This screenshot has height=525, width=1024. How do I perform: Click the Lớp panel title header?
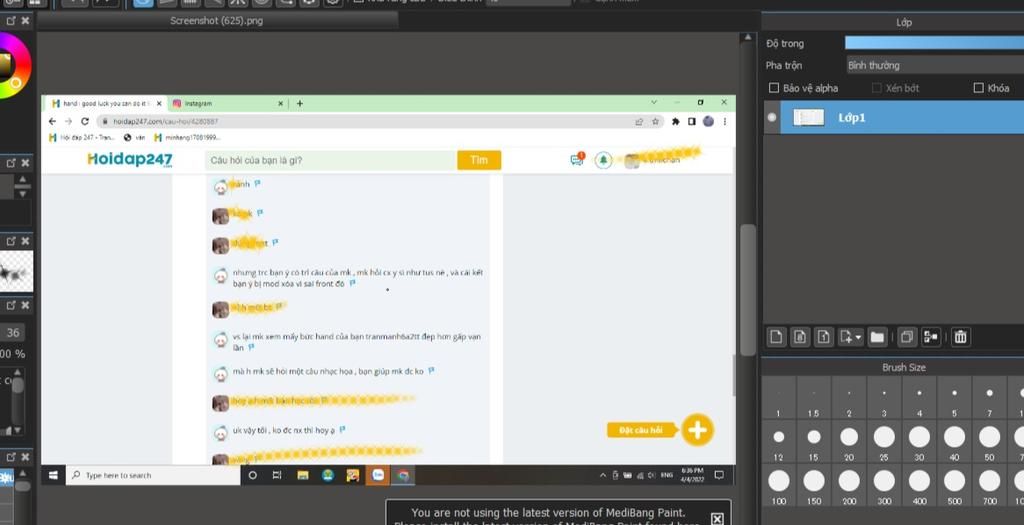[x=904, y=22]
